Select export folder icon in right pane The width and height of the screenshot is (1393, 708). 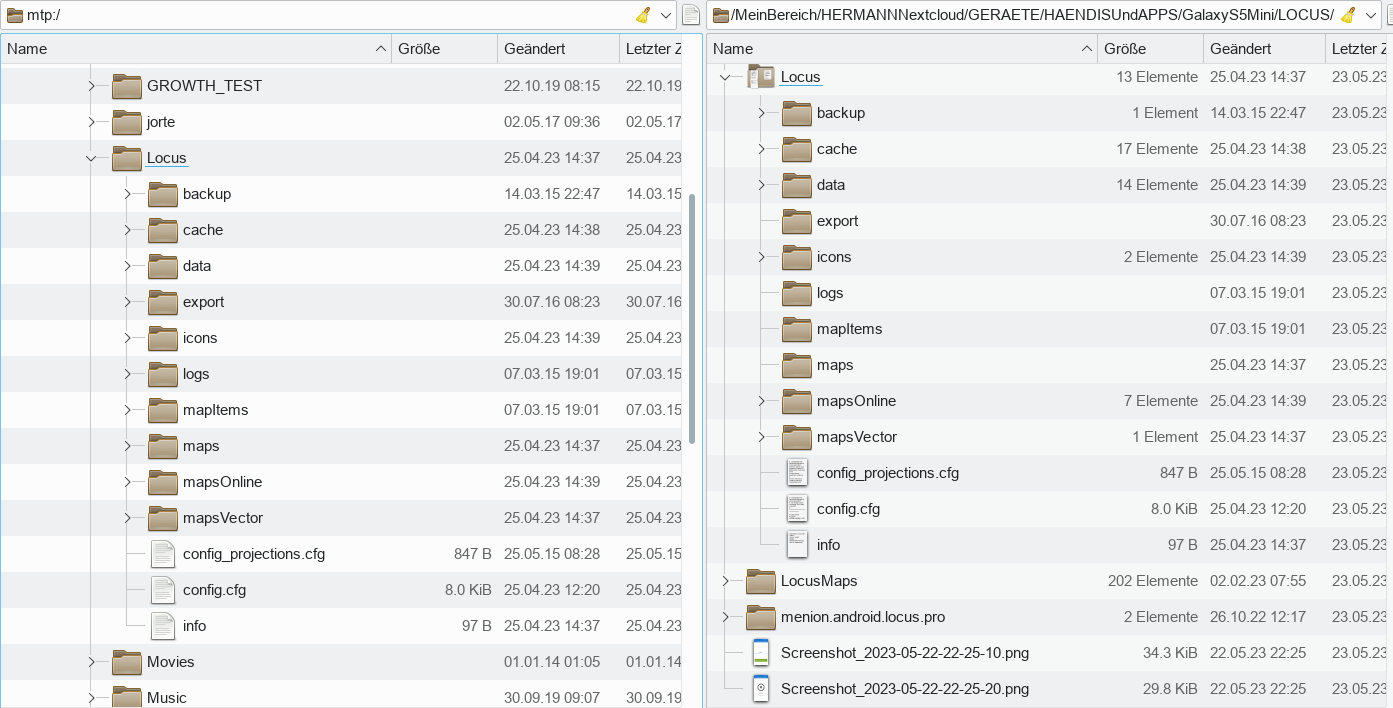797,221
